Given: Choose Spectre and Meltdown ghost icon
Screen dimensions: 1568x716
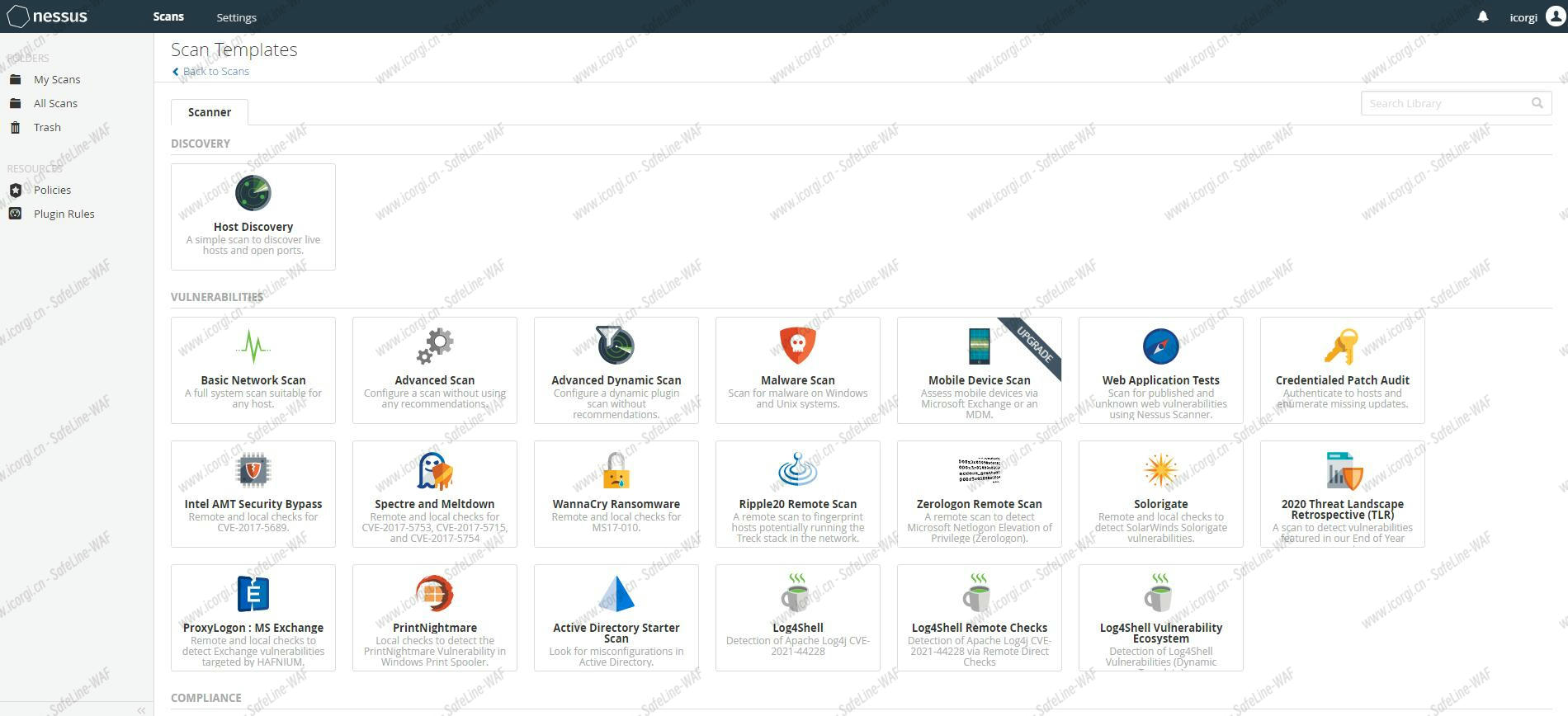Looking at the screenshot, I should pos(435,470).
